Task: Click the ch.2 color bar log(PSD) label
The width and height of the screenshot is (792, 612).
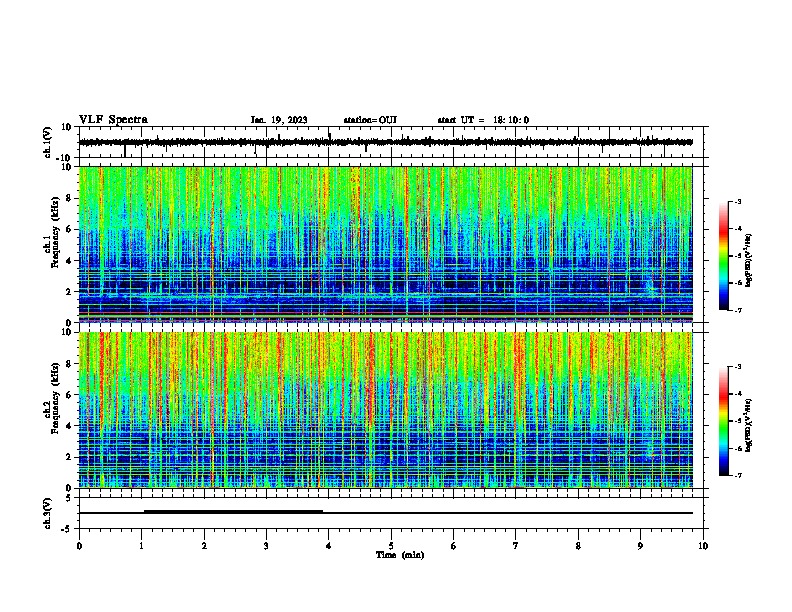Action: click(749, 426)
